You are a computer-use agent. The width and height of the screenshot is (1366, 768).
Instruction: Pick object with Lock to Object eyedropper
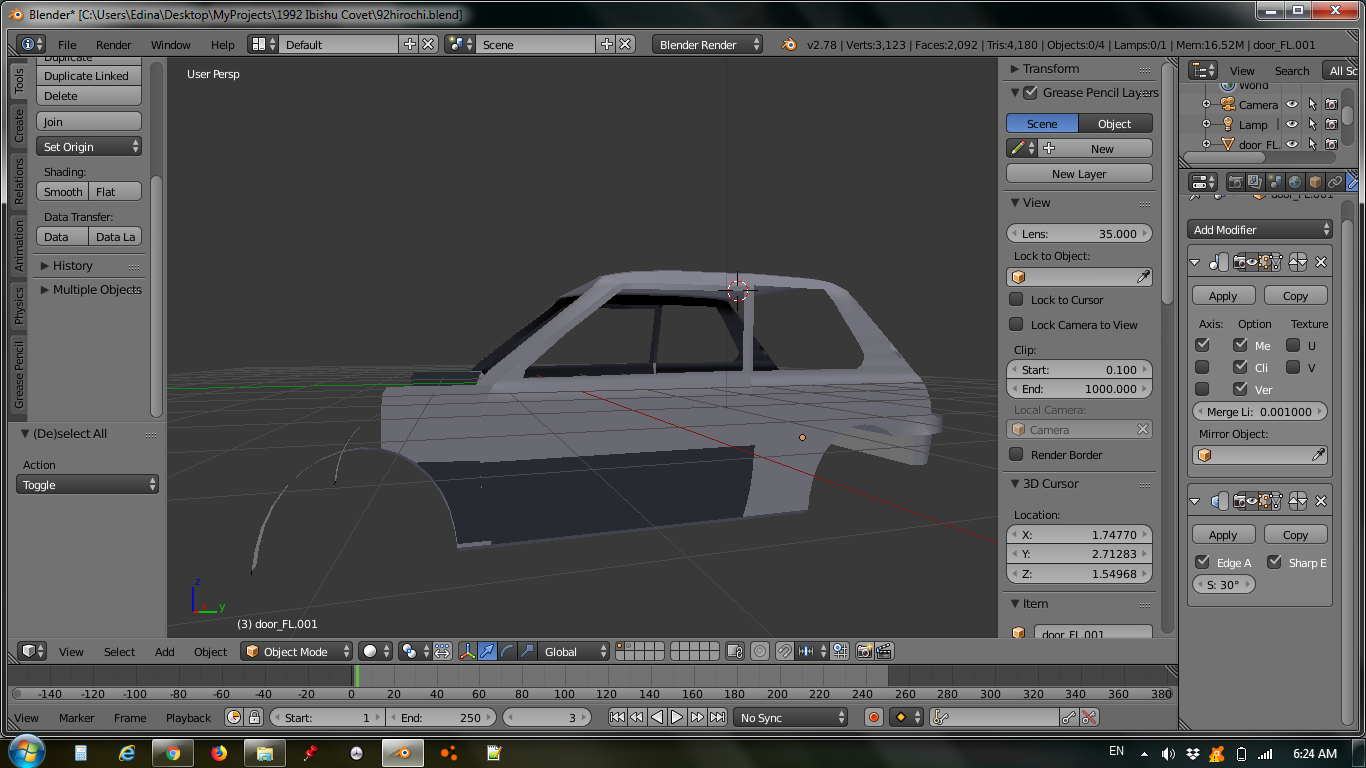(x=1143, y=277)
